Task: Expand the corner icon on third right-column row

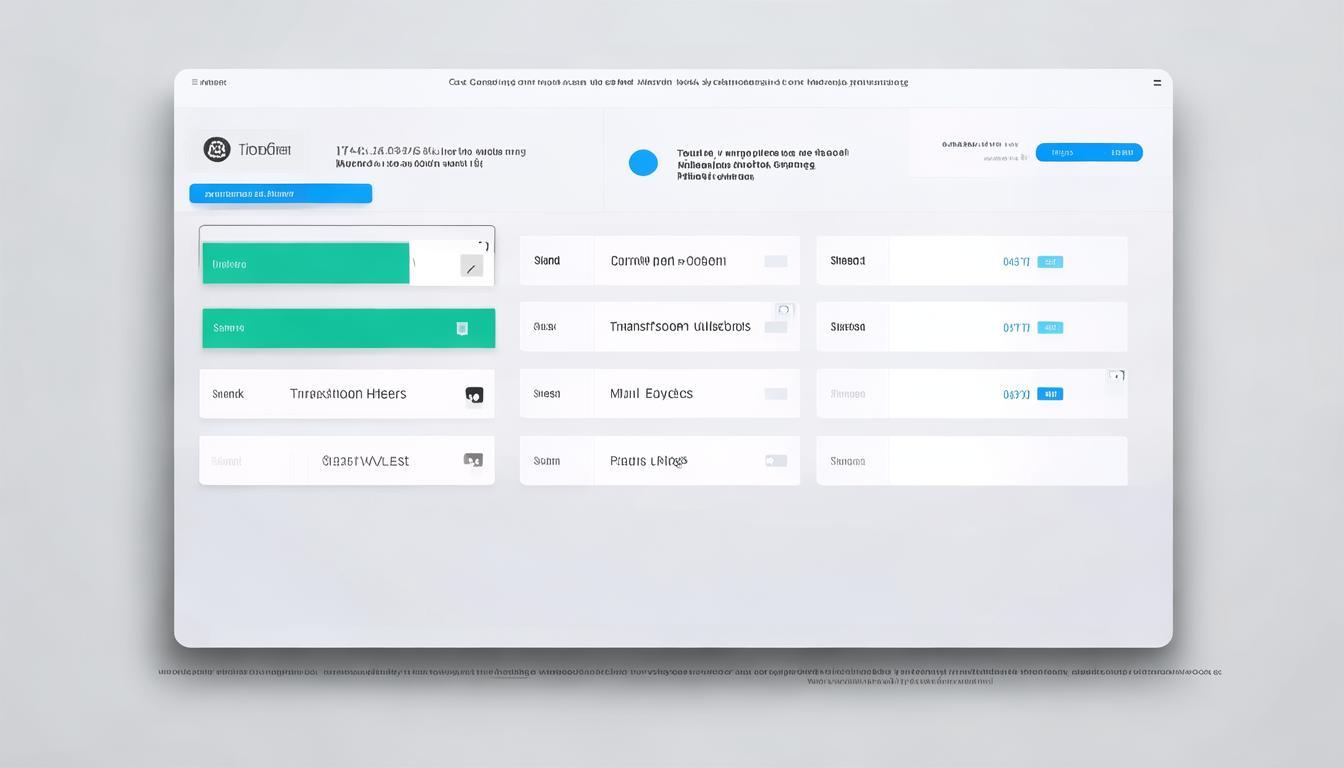Action: 1117,376
